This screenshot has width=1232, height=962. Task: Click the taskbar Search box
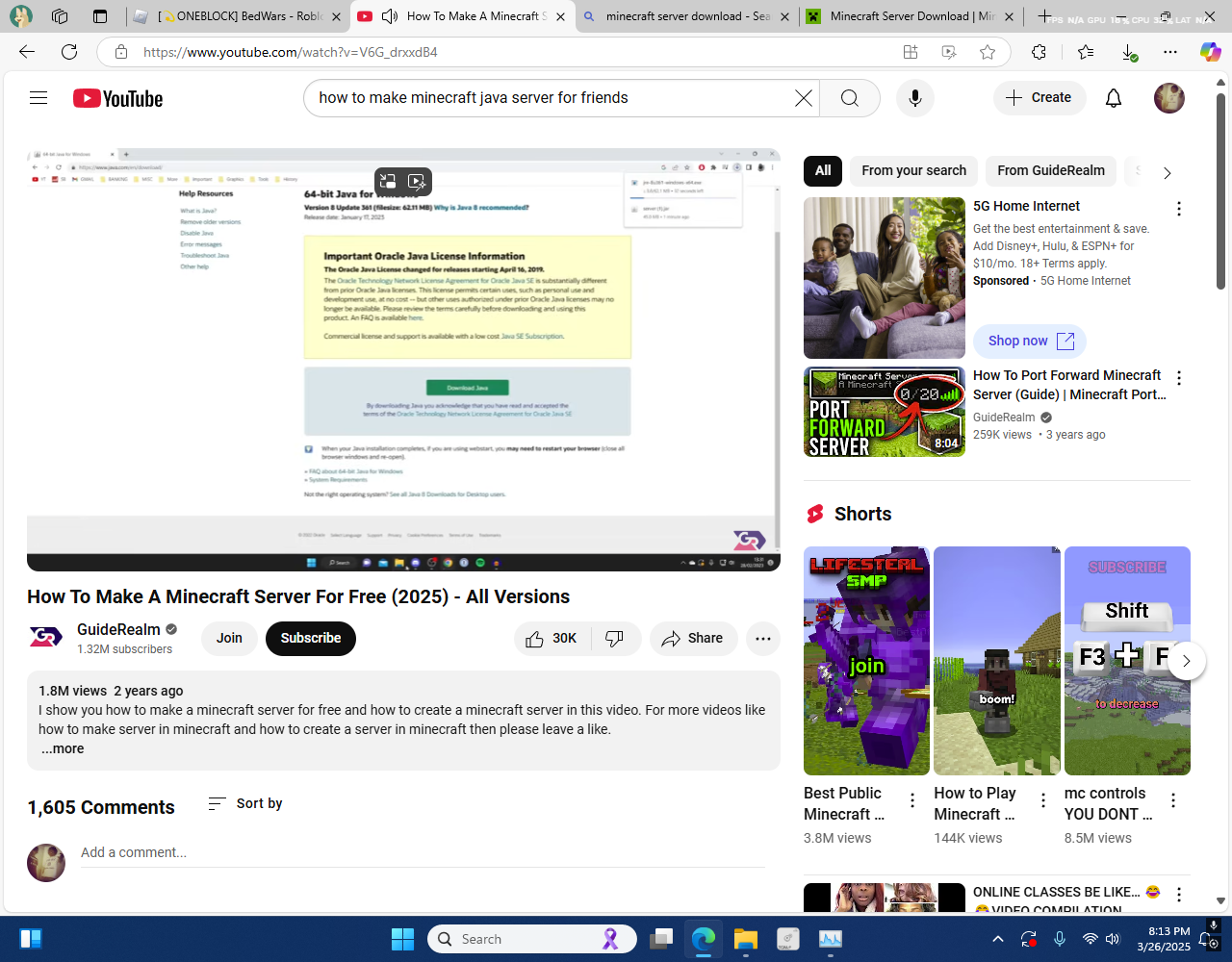point(531,939)
